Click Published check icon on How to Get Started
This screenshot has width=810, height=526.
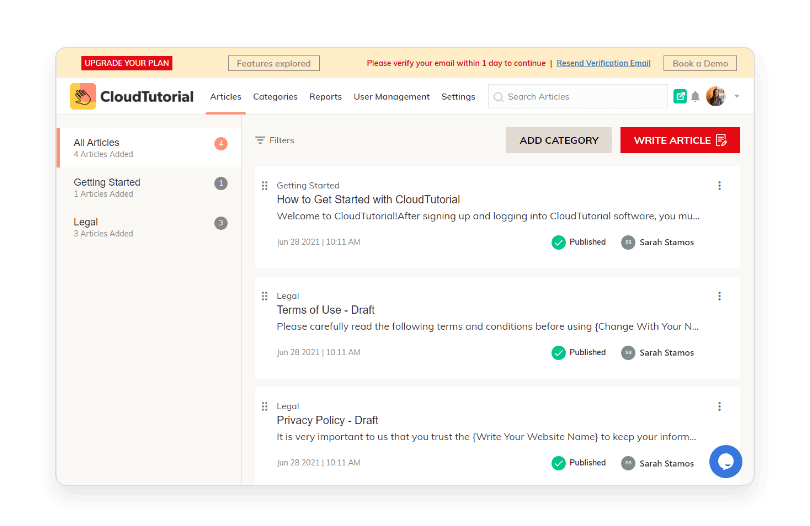[x=558, y=242]
